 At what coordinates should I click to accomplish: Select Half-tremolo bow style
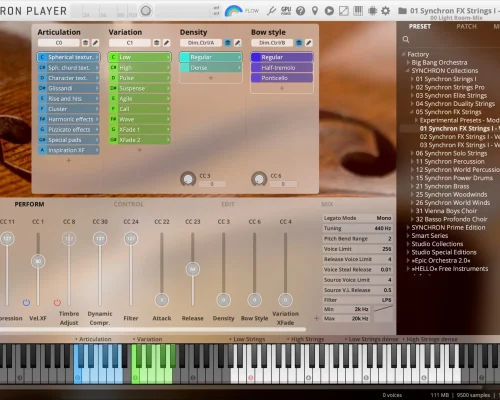pyautogui.click(x=282, y=68)
